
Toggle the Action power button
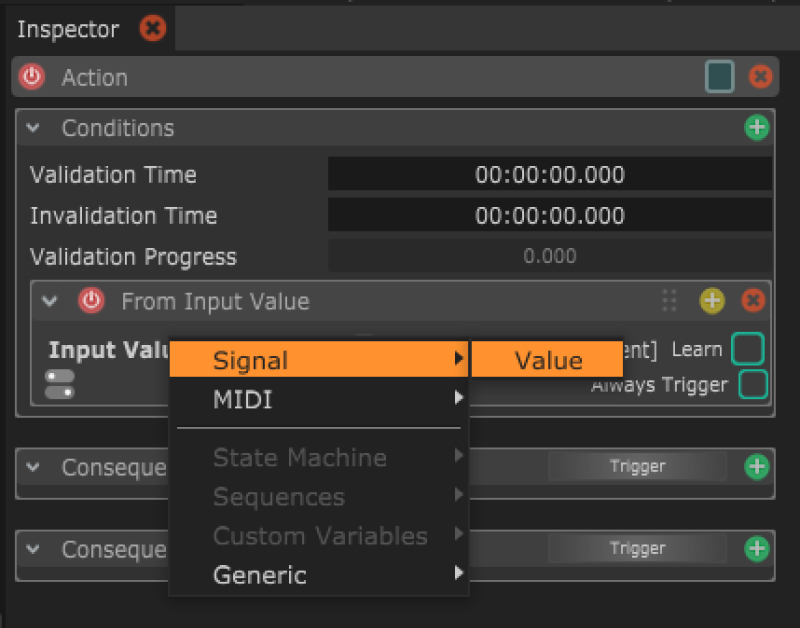(x=32, y=77)
